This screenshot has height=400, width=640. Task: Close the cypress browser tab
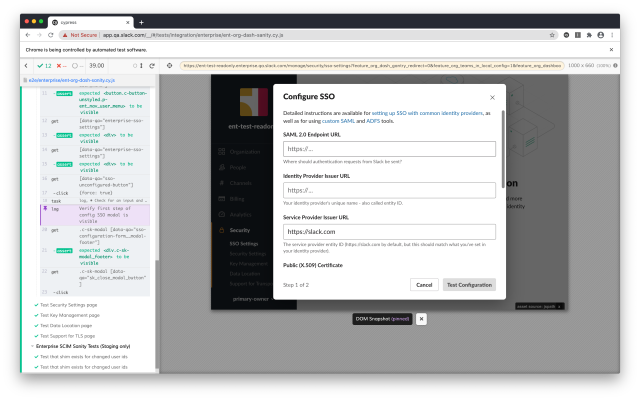point(128,22)
